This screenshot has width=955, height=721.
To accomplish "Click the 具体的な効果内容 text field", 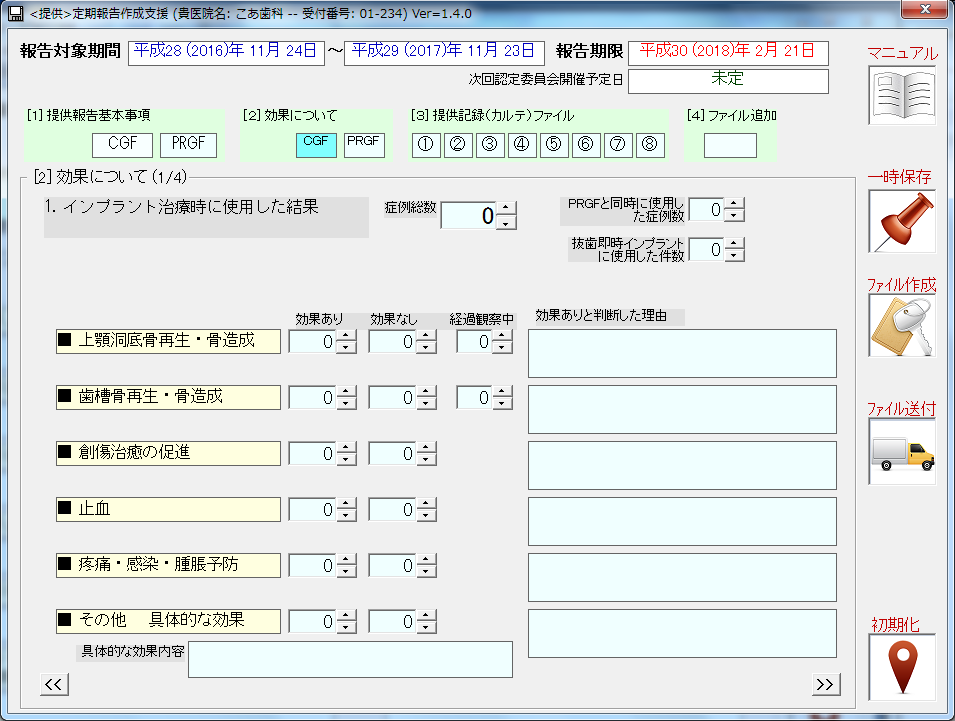I will [x=350, y=659].
